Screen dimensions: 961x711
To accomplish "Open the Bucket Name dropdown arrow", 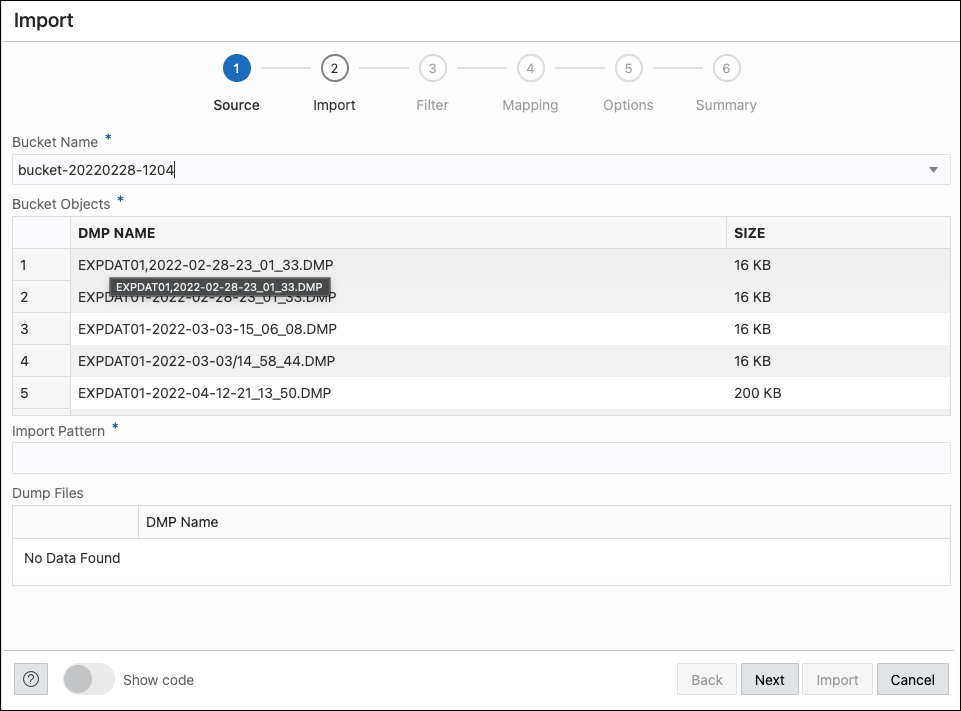I will pyautogui.click(x=933, y=170).
